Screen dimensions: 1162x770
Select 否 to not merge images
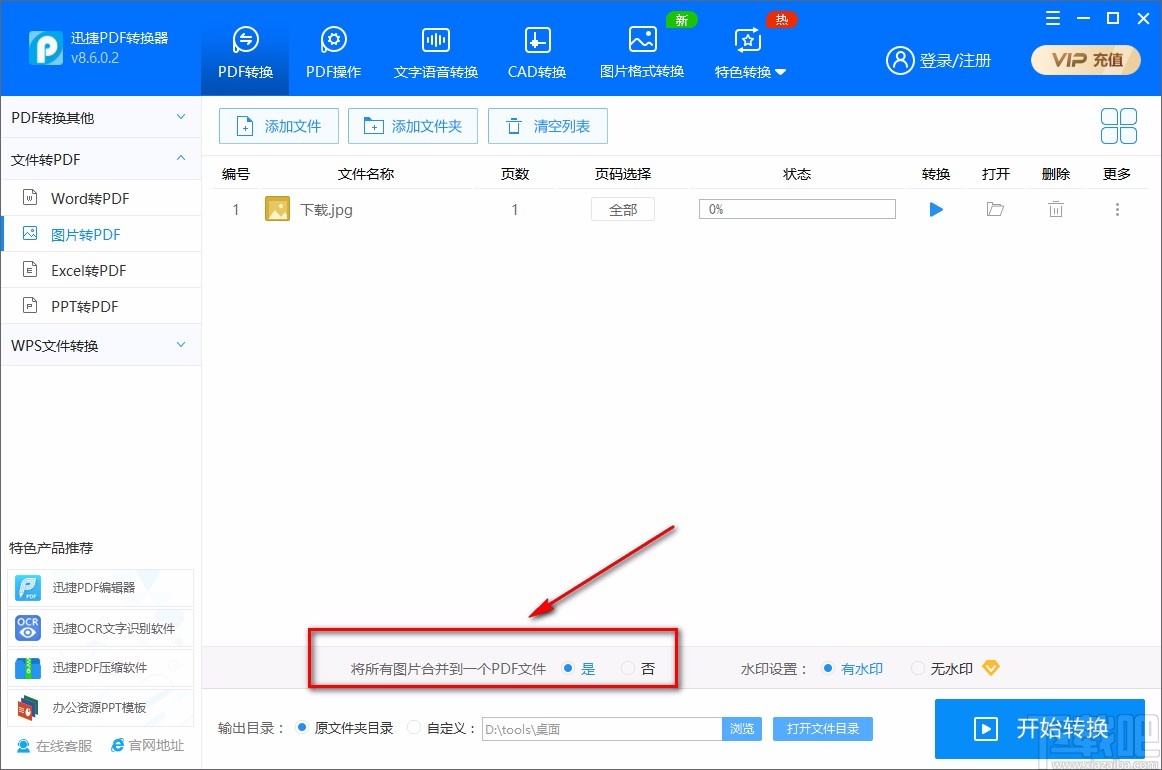tap(629, 668)
